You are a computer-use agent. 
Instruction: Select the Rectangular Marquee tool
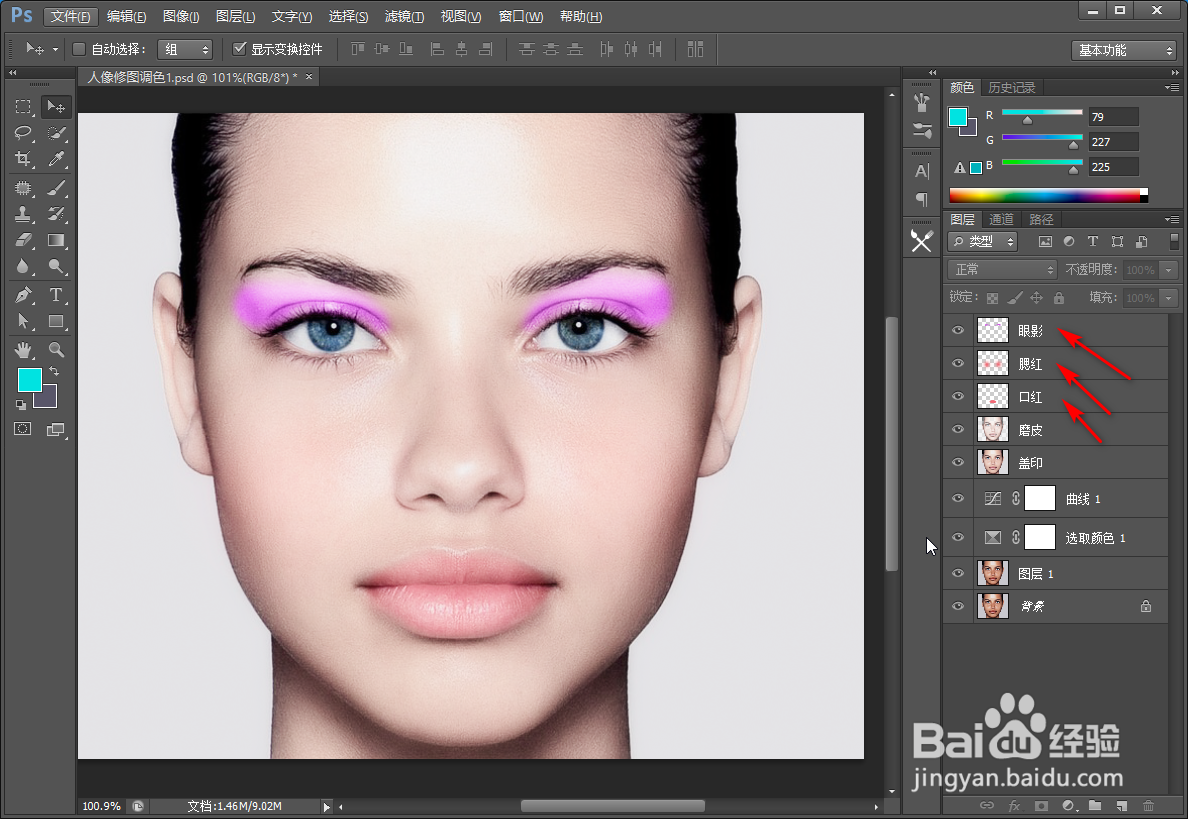(x=23, y=108)
